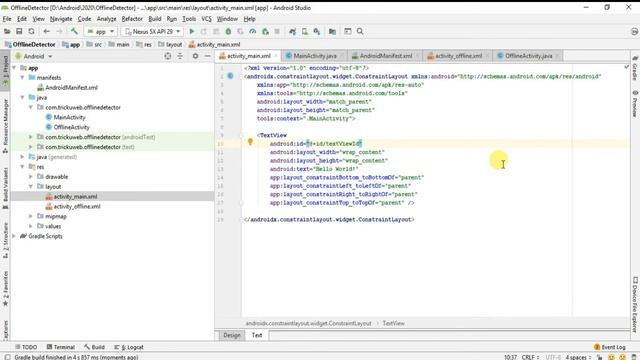Image resolution: width=640 pixels, height=360 pixels.
Task: Open SDK Manager icon
Action: [317, 31]
